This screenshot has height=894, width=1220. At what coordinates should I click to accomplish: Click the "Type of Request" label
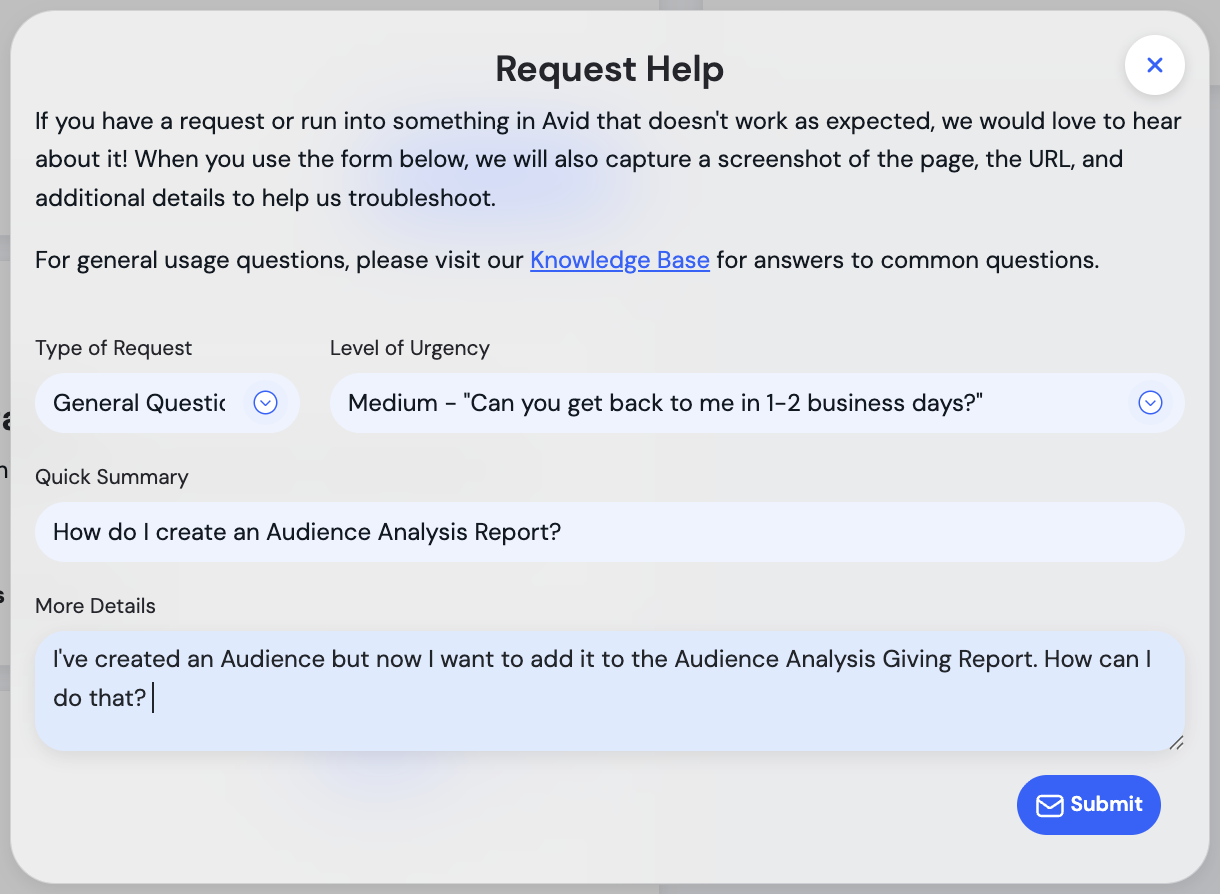point(113,348)
